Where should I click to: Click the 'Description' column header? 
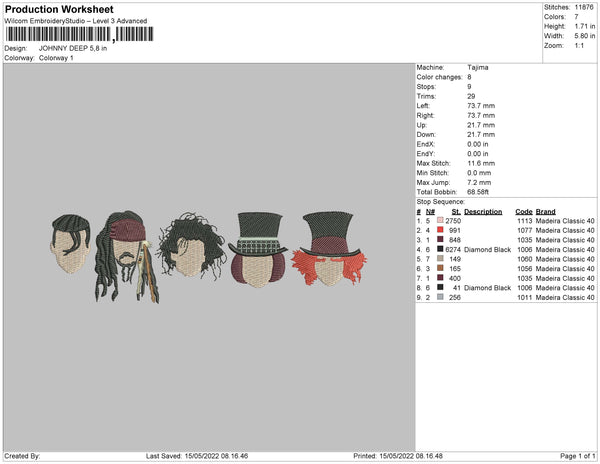click(x=483, y=212)
